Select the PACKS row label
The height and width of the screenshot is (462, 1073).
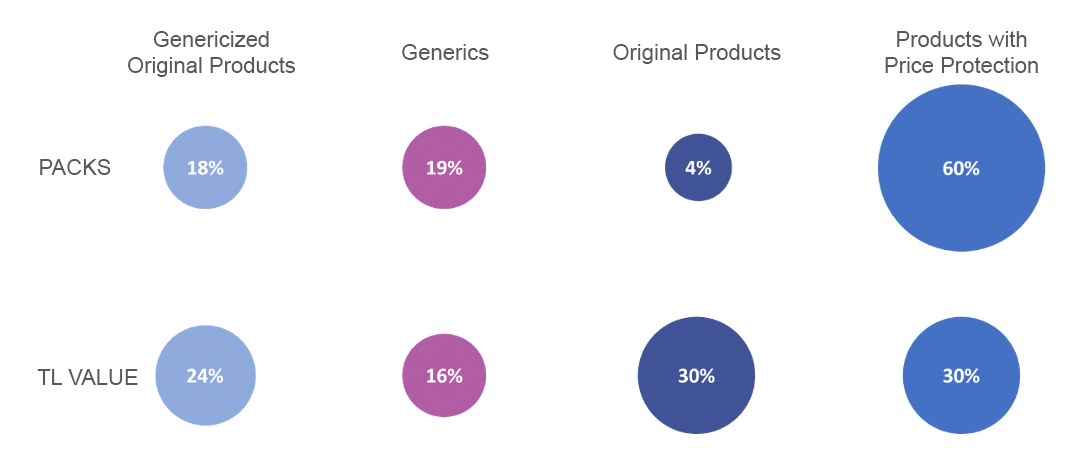pyautogui.click(x=75, y=168)
